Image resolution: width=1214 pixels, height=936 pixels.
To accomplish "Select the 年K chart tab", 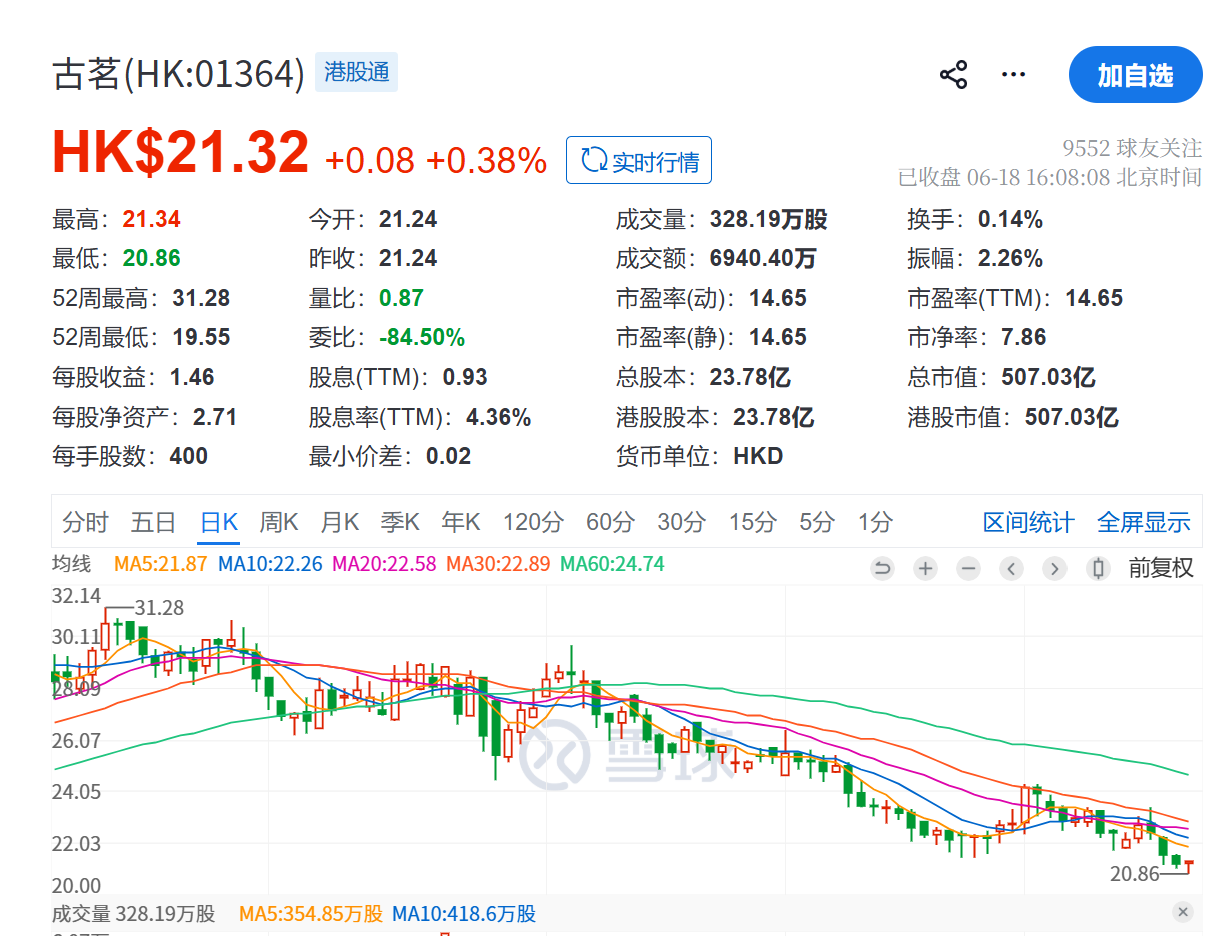I will click(461, 522).
